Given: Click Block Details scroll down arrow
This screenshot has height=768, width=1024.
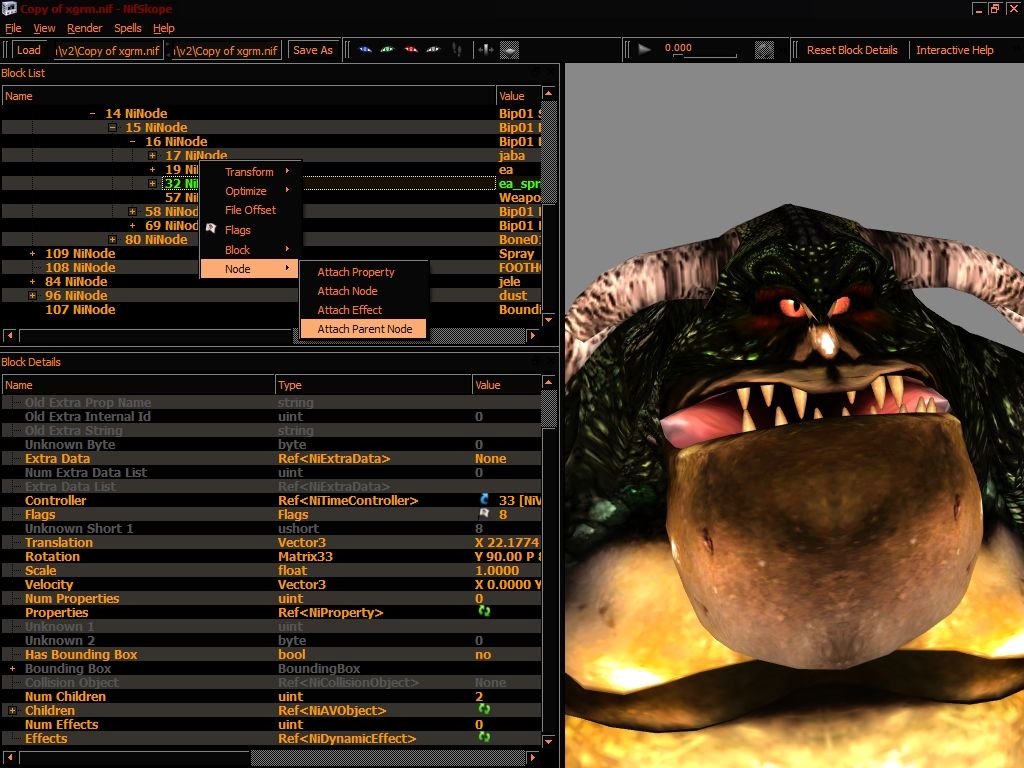Looking at the screenshot, I should pos(549,741).
